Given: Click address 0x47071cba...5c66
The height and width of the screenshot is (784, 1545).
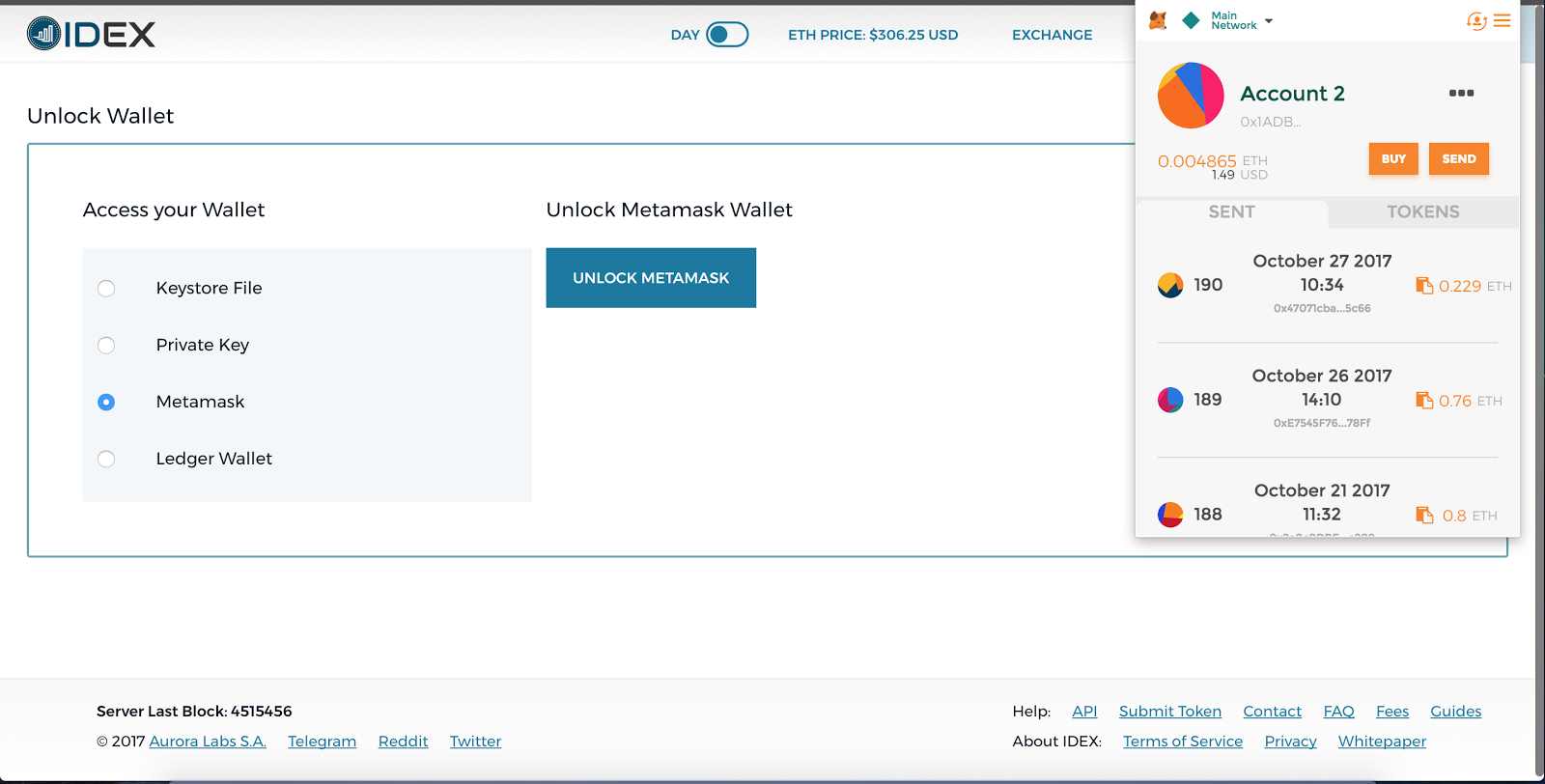Looking at the screenshot, I should tap(1322, 309).
